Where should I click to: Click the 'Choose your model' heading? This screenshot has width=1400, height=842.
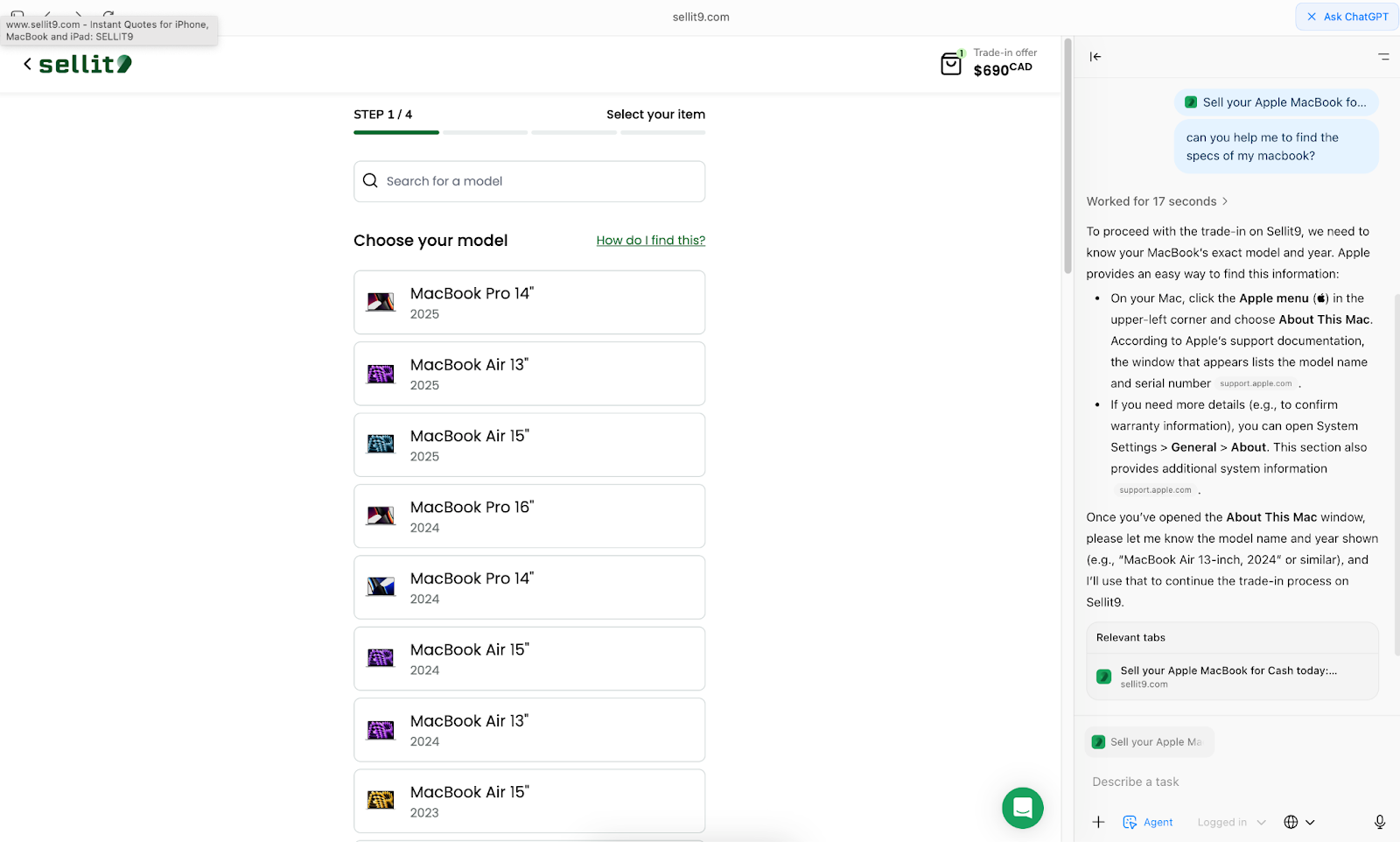tap(430, 241)
